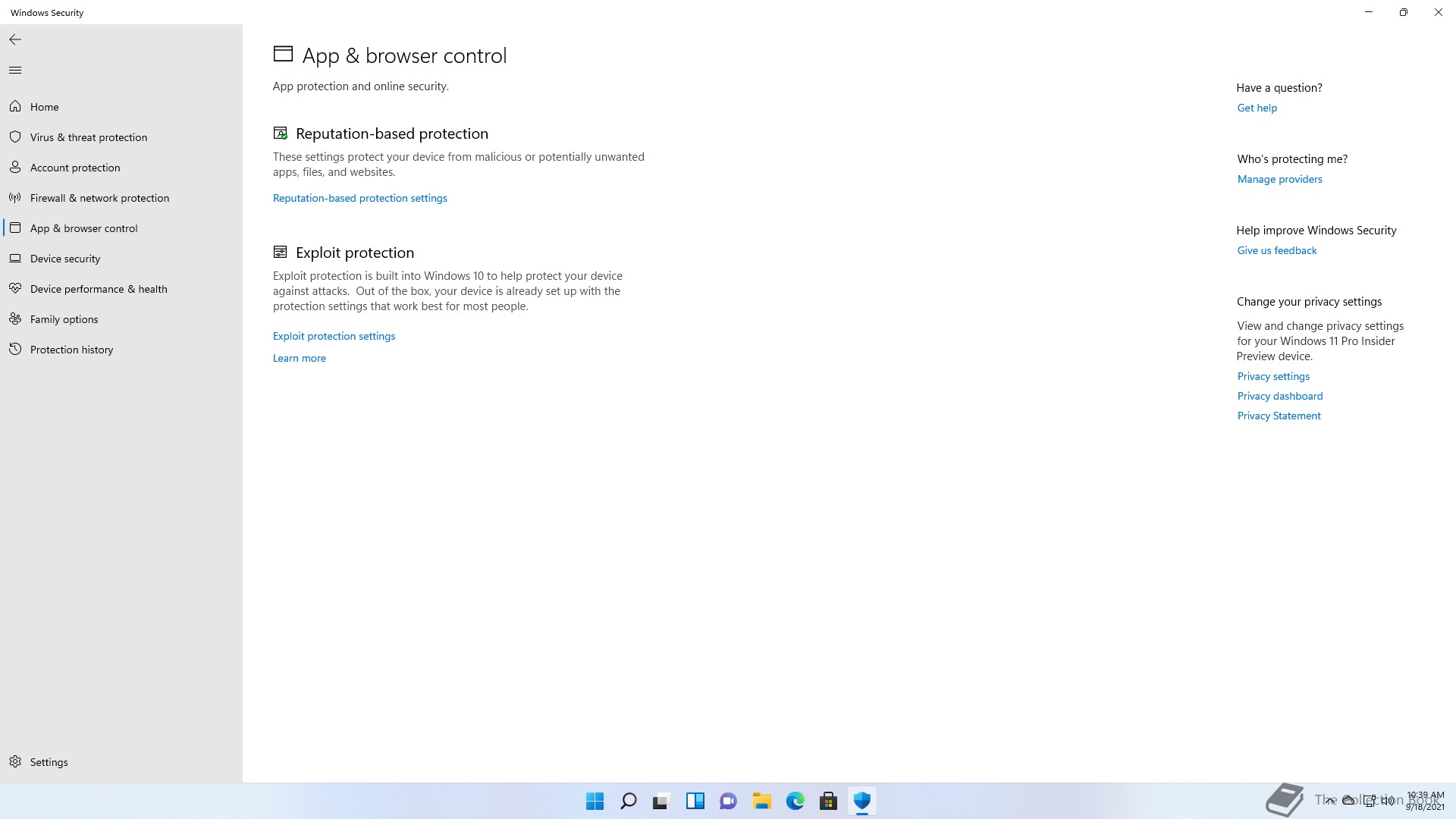Click the App & browser control window icon in sidebar
The width and height of the screenshot is (1456, 819).
click(x=15, y=227)
